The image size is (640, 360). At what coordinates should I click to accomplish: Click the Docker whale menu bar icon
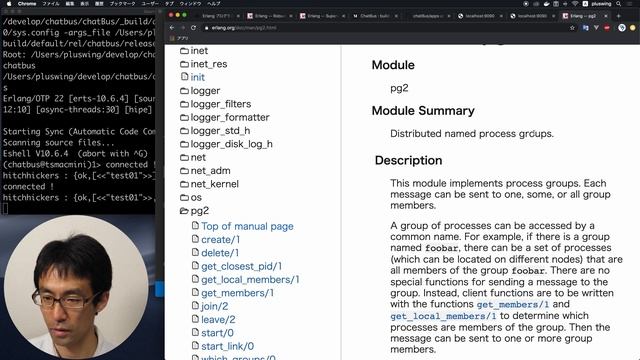(x=547, y=4)
